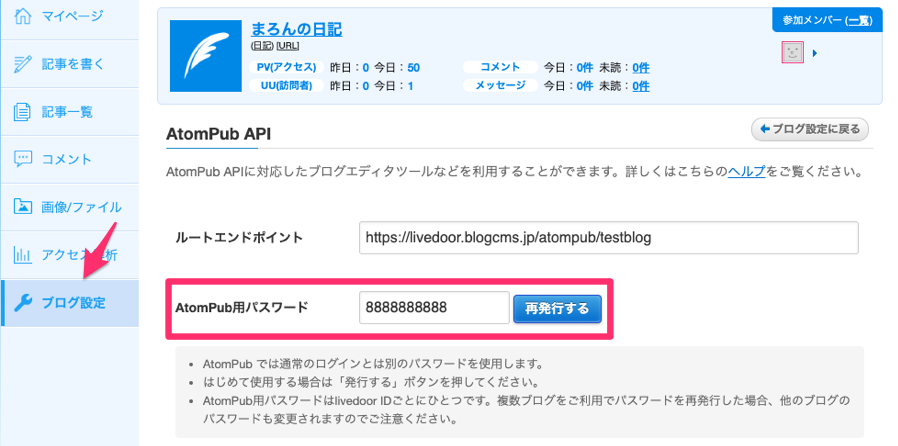Click the PV(アクセス) label

[287, 68]
